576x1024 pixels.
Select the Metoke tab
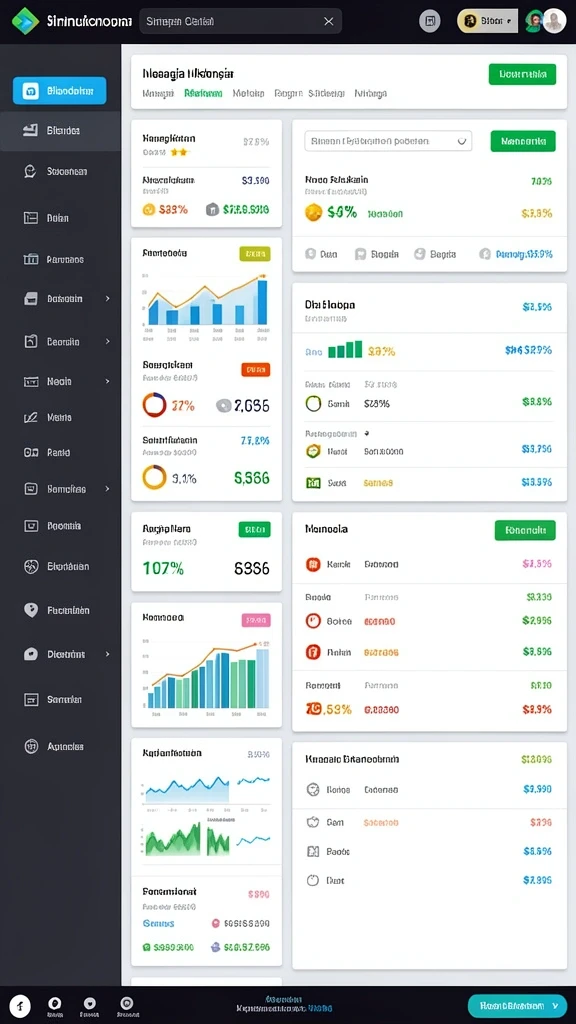pyautogui.click(x=248, y=93)
